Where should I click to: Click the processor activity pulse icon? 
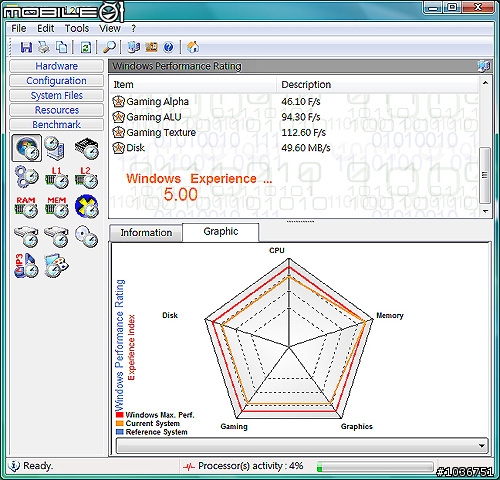[x=189, y=467]
